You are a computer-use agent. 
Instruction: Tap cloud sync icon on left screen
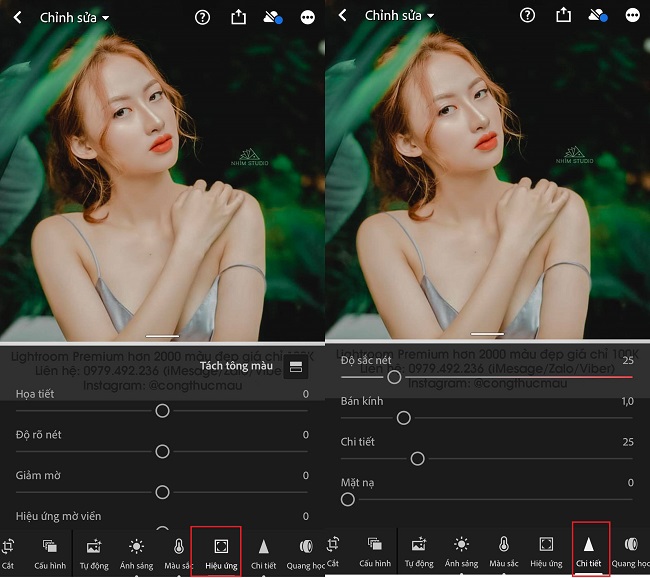coord(273,17)
